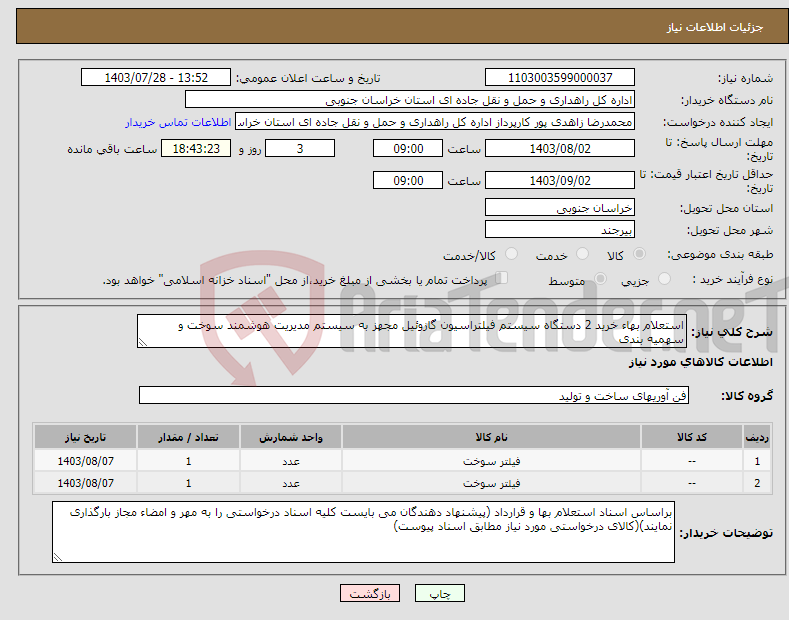
Task: Click the واحد شمارش column header
Action: tap(291, 437)
